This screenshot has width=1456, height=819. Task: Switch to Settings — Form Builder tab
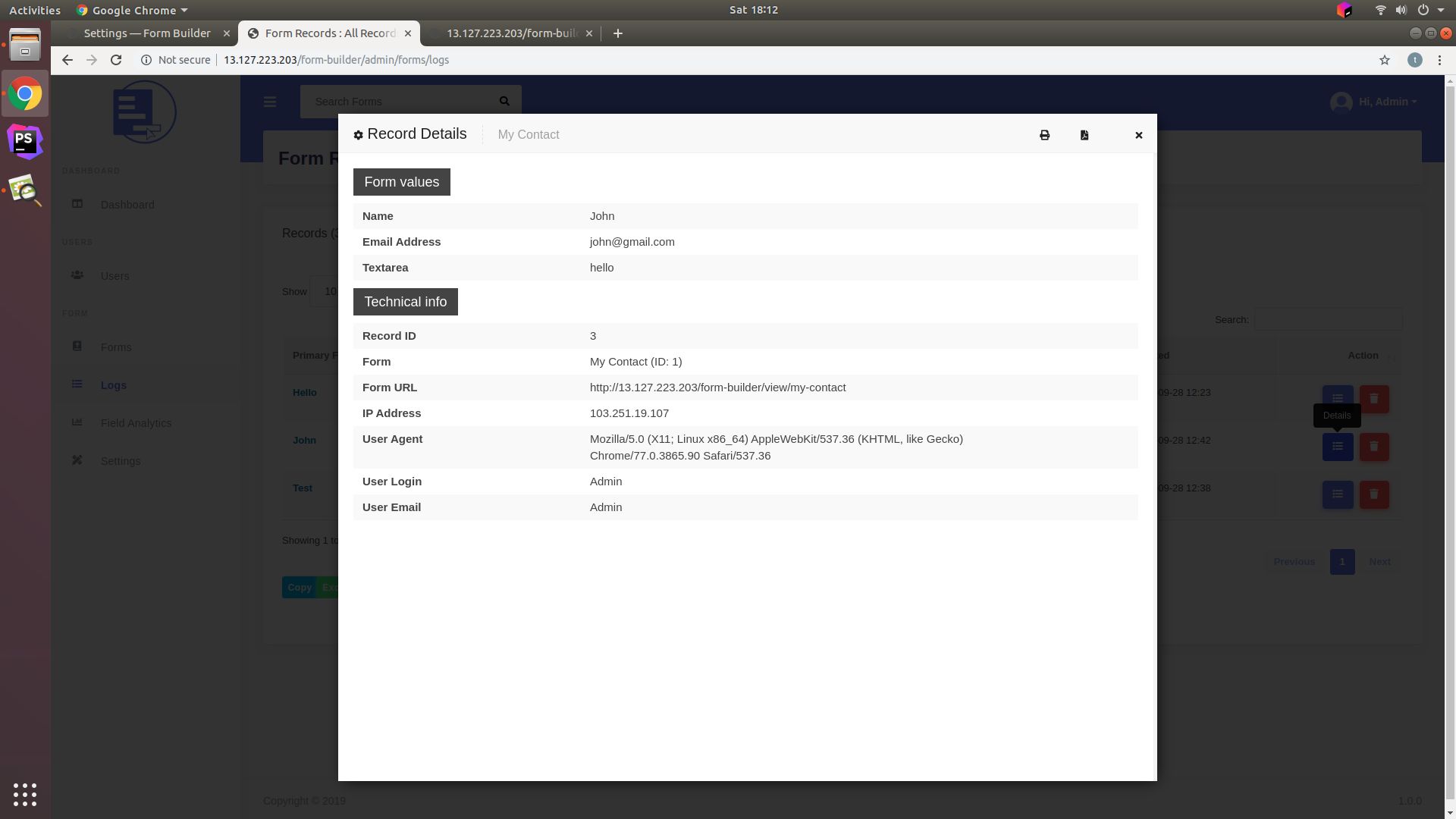point(147,33)
